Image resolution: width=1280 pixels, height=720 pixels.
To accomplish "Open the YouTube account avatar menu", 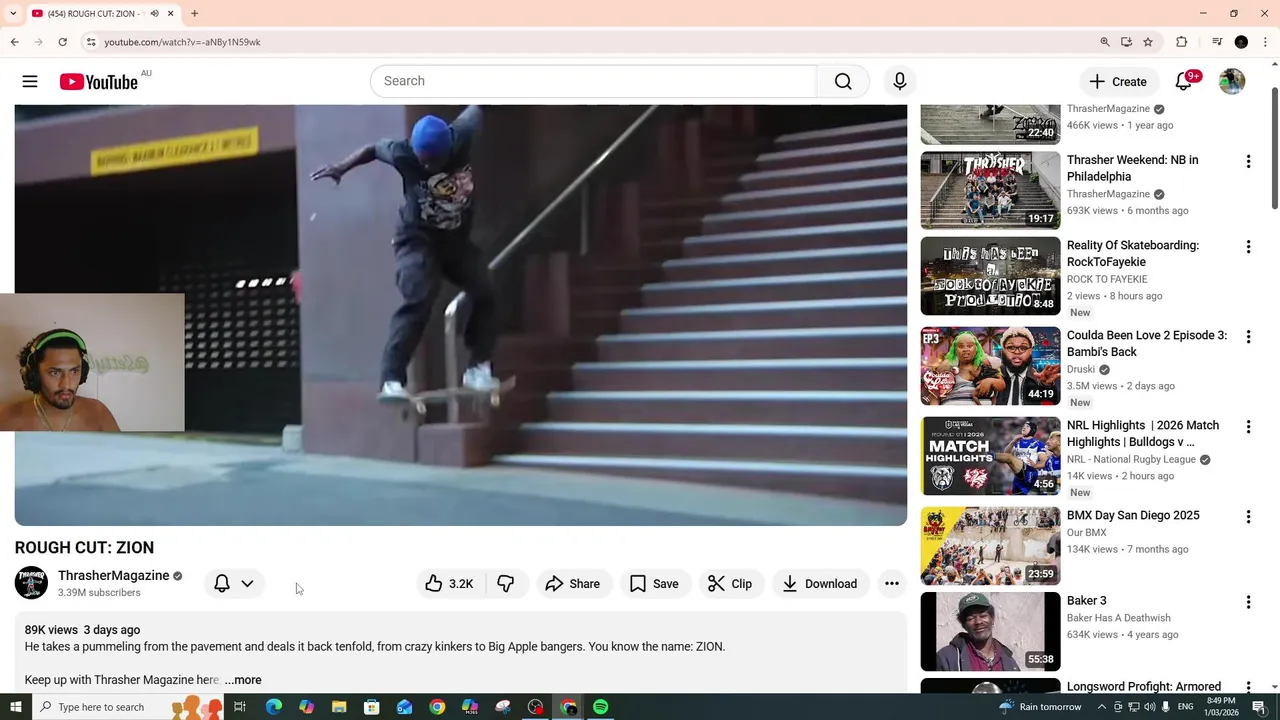I will tap(1232, 82).
